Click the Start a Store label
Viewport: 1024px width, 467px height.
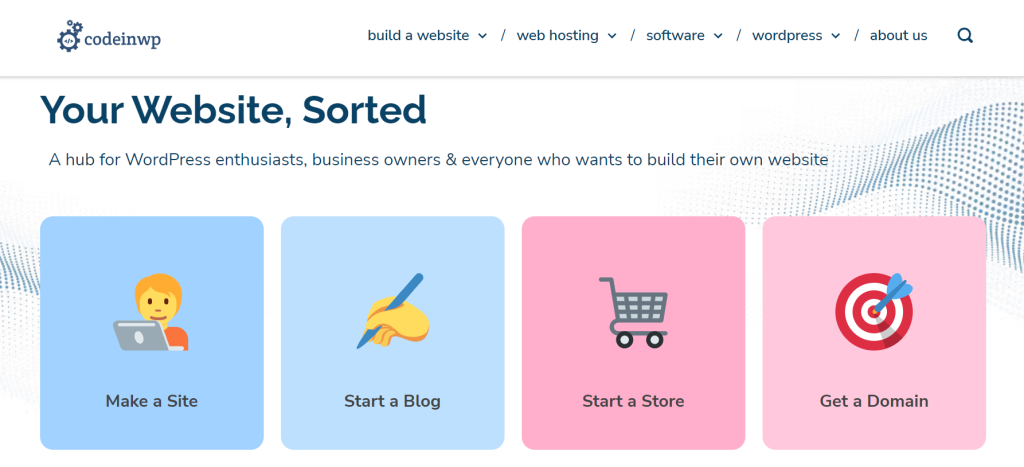(x=633, y=400)
